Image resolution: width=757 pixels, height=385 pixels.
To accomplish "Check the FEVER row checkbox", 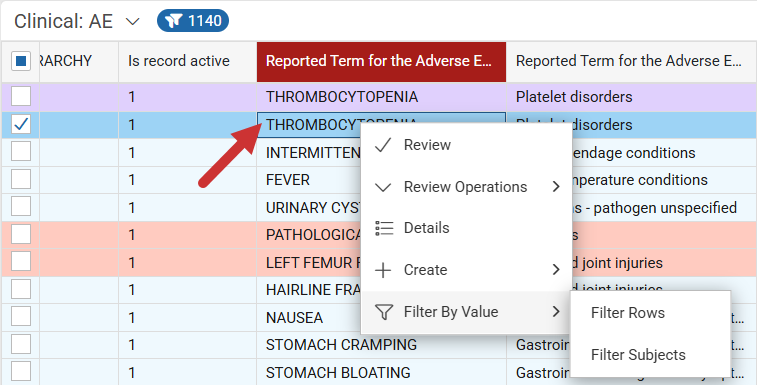I will tap(21, 179).
